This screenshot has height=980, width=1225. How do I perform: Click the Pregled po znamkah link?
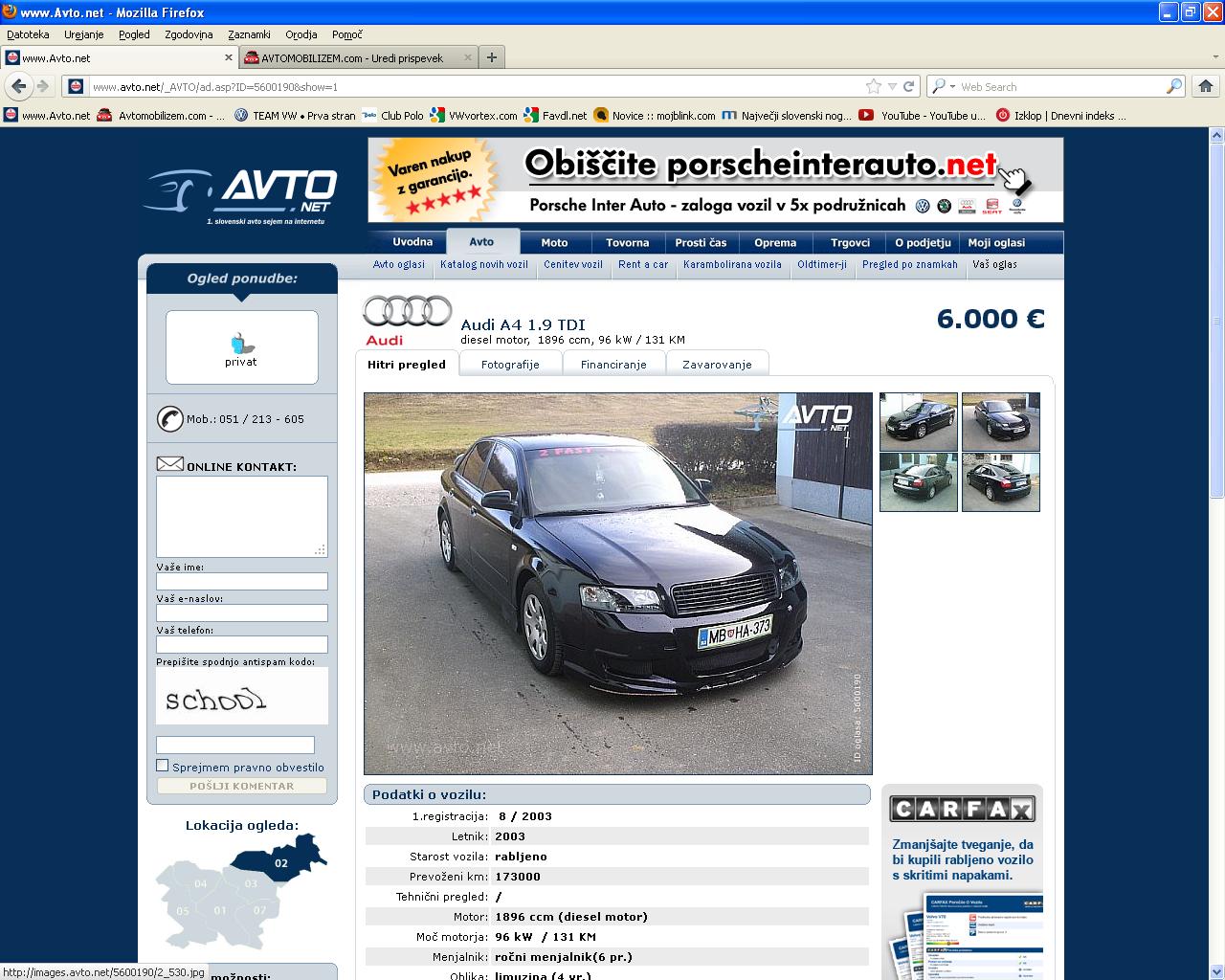click(909, 264)
